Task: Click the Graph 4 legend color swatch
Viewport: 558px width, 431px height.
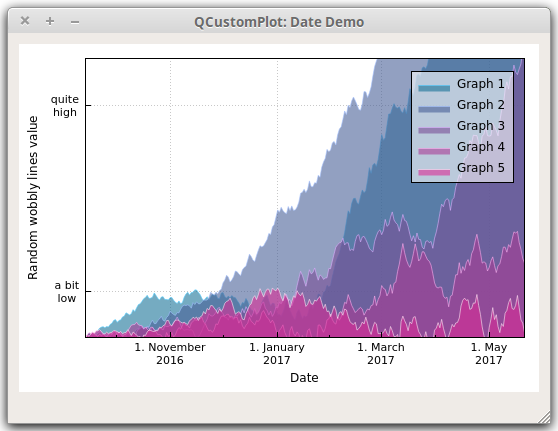Action: click(434, 151)
